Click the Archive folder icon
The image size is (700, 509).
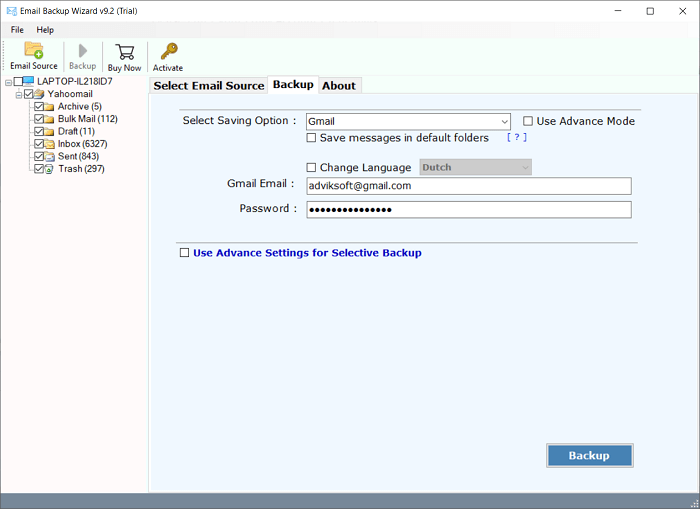tap(49, 107)
